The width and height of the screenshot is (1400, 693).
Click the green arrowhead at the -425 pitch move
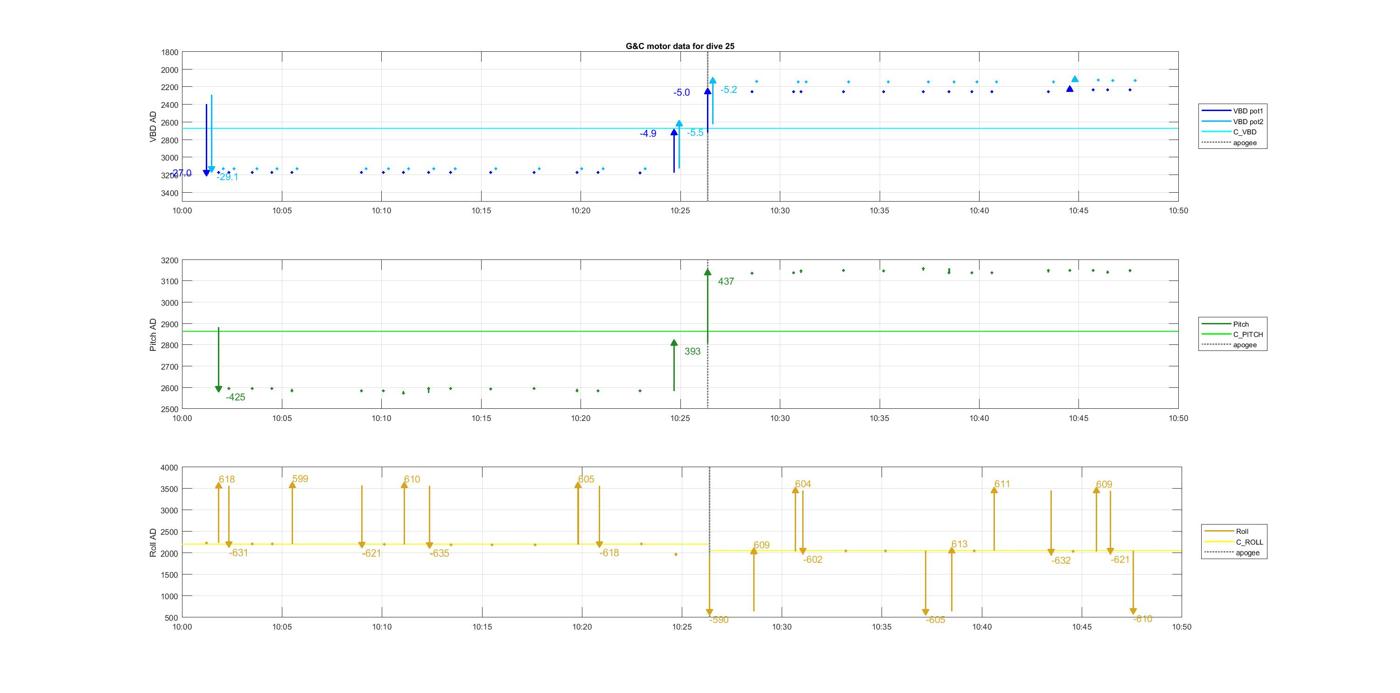219,389
